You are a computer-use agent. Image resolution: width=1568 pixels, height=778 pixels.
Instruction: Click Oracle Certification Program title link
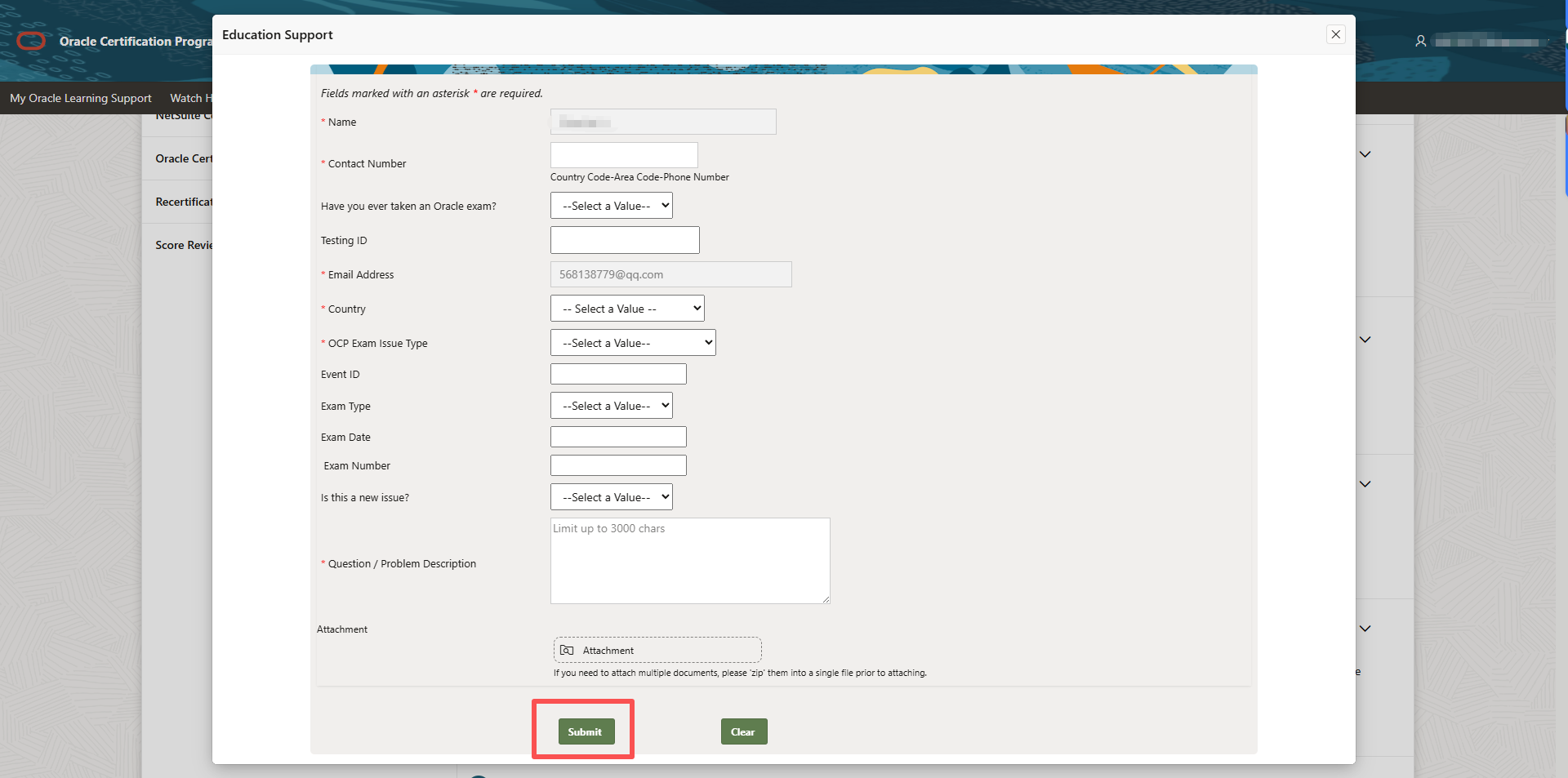136,41
